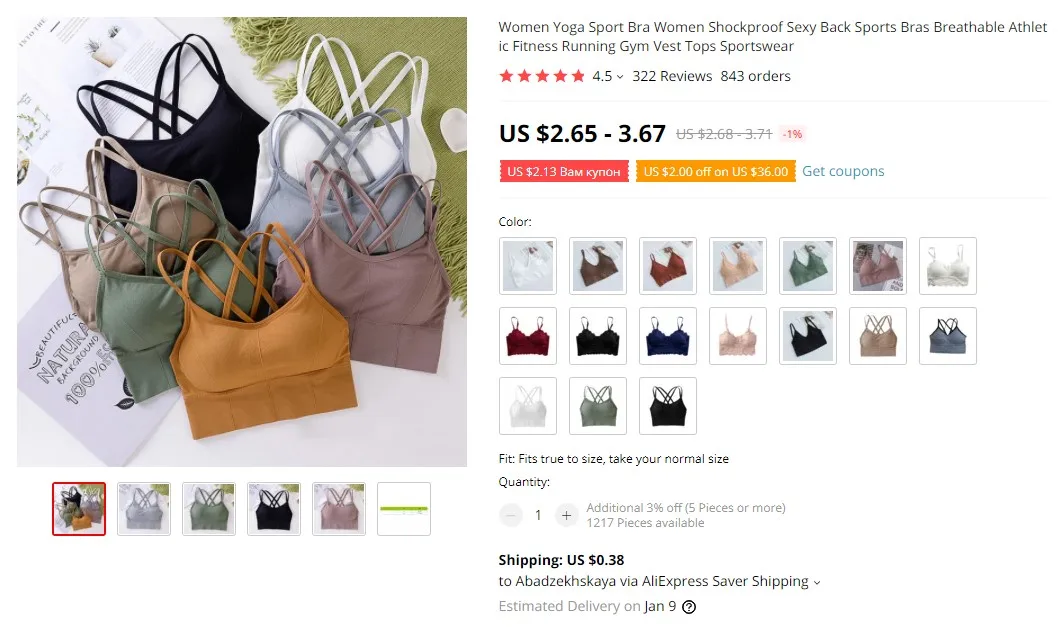Choose the navy blue lace bra color
The image size is (1060, 627).
coord(668,336)
